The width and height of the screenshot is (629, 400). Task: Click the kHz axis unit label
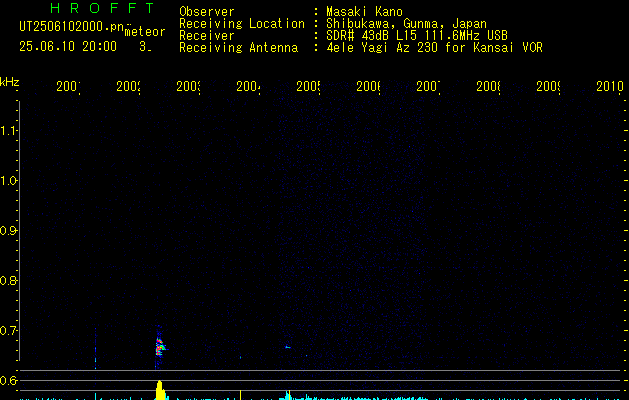tap(10, 82)
